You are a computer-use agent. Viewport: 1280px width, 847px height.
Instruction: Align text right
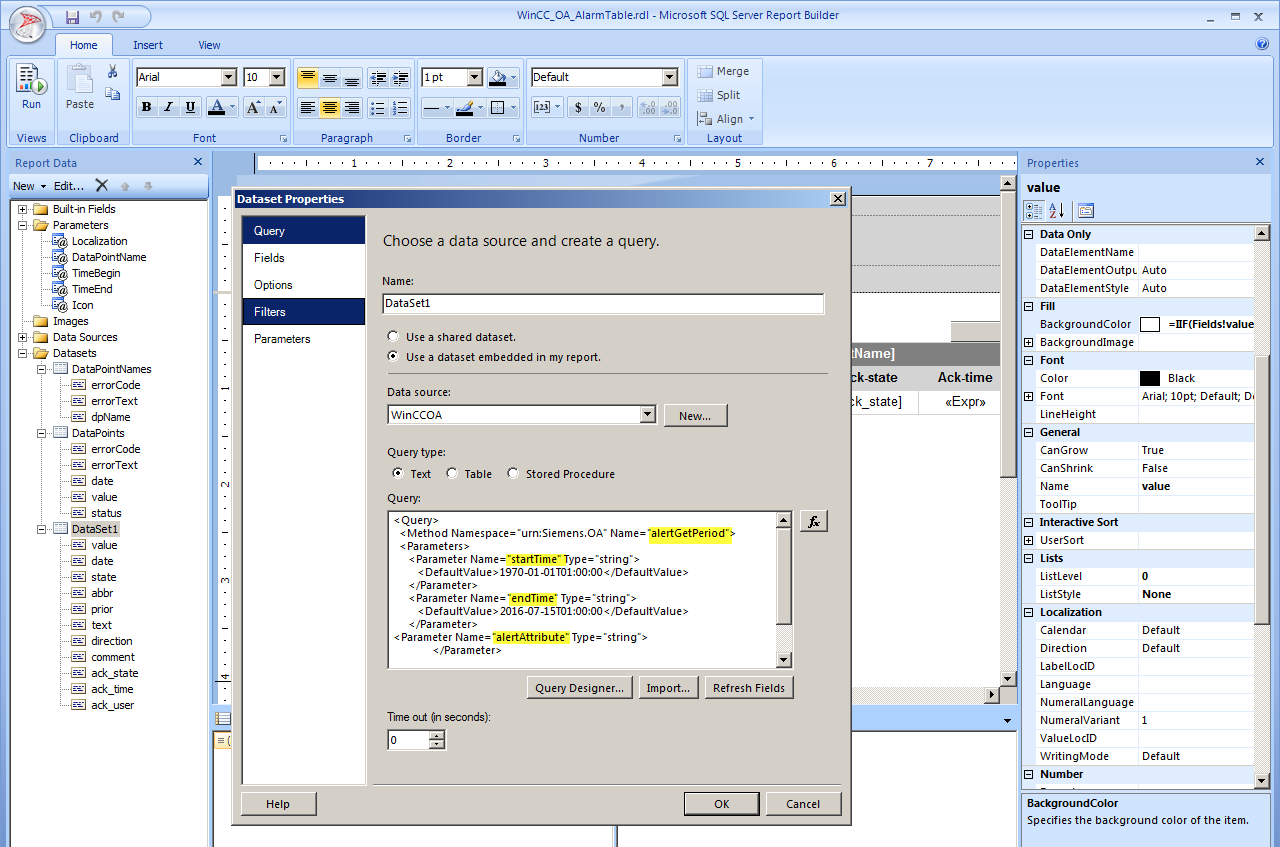tap(352, 108)
